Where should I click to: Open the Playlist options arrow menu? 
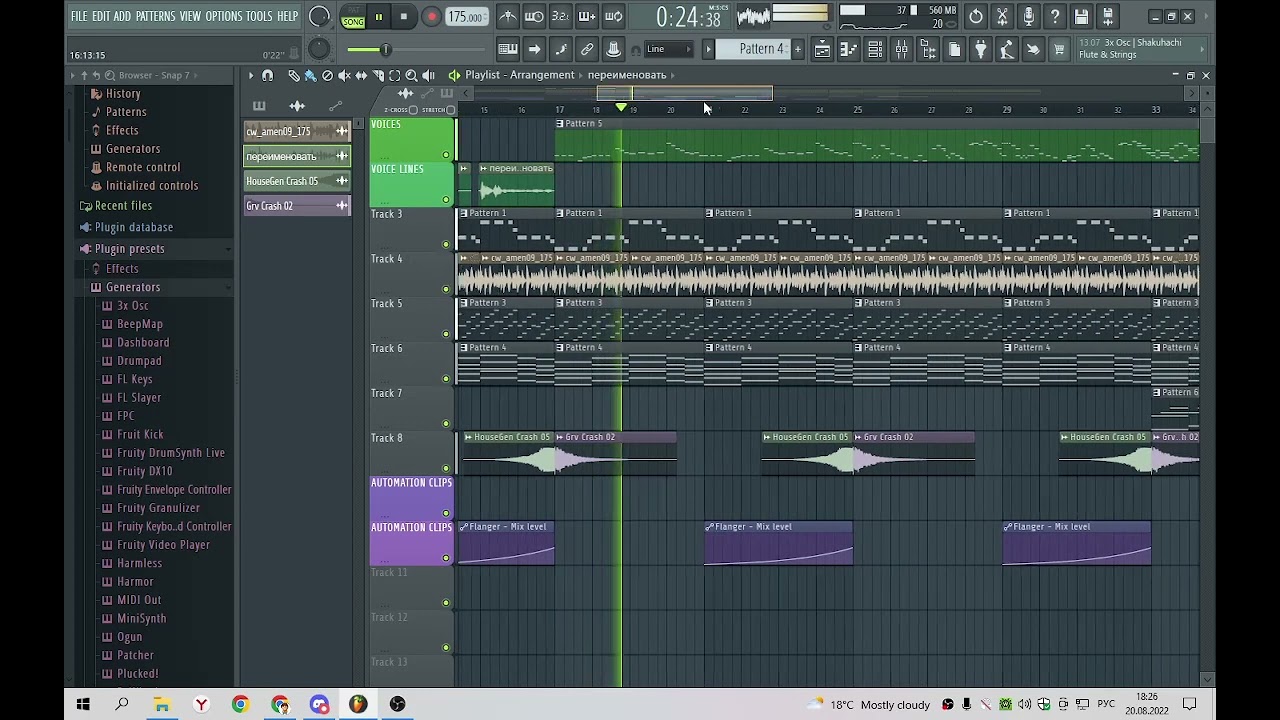[x=251, y=75]
